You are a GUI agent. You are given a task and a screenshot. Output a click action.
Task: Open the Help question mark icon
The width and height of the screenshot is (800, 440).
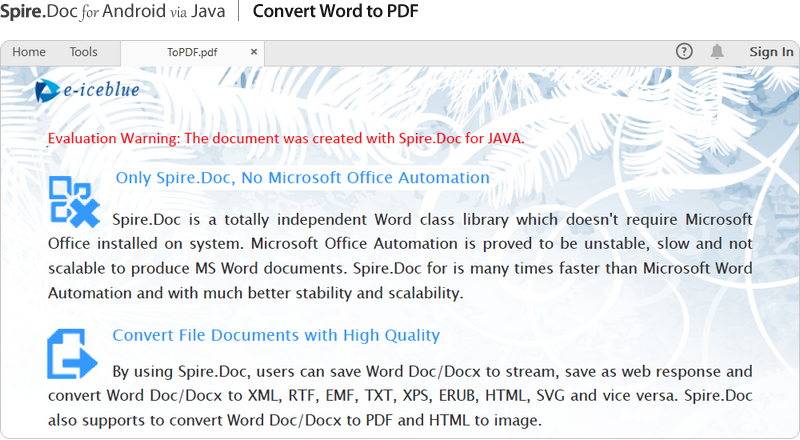(684, 52)
